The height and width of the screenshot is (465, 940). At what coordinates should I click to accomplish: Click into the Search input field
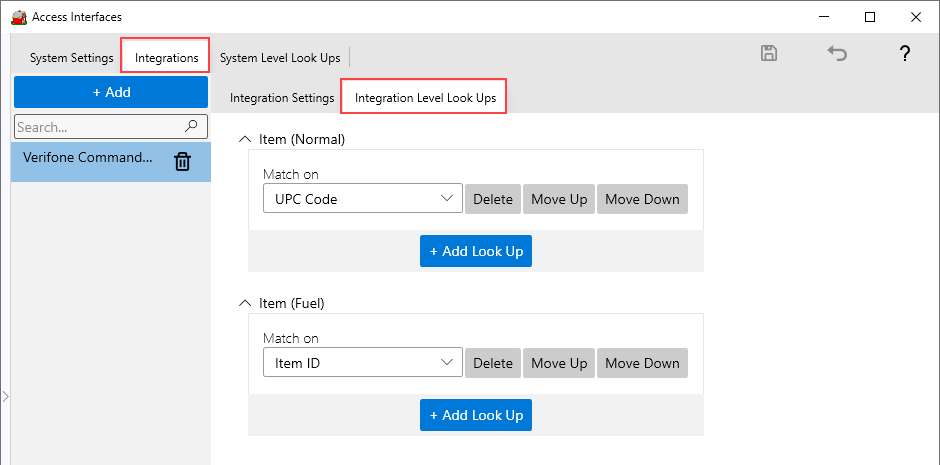(x=98, y=127)
